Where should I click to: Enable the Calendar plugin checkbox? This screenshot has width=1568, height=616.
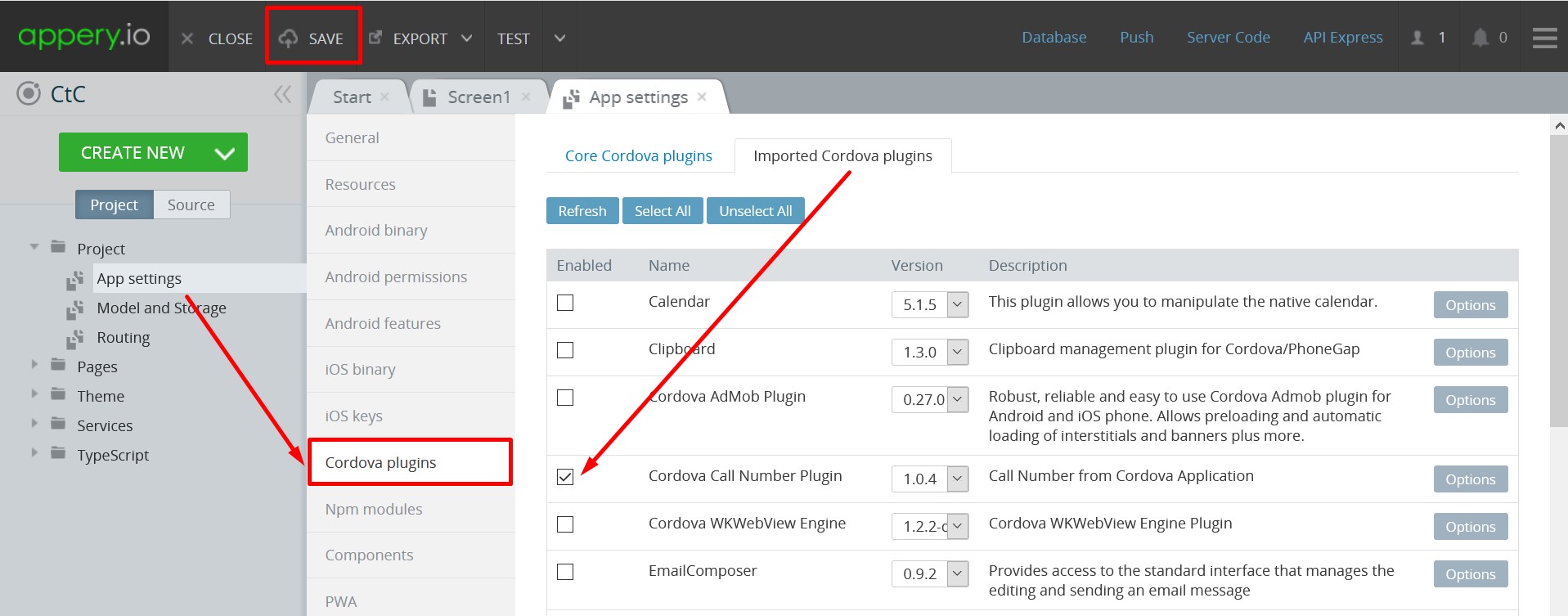click(x=565, y=303)
